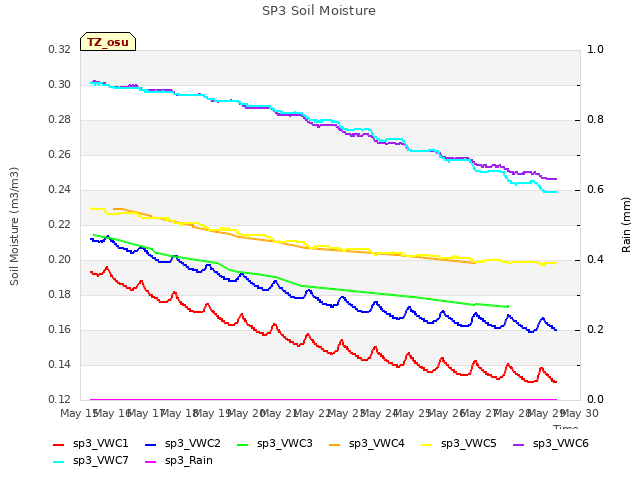Image resolution: width=640 pixels, height=480 pixels.
Task: Click the 0.20 left axis tick label
Action: coord(59,260)
